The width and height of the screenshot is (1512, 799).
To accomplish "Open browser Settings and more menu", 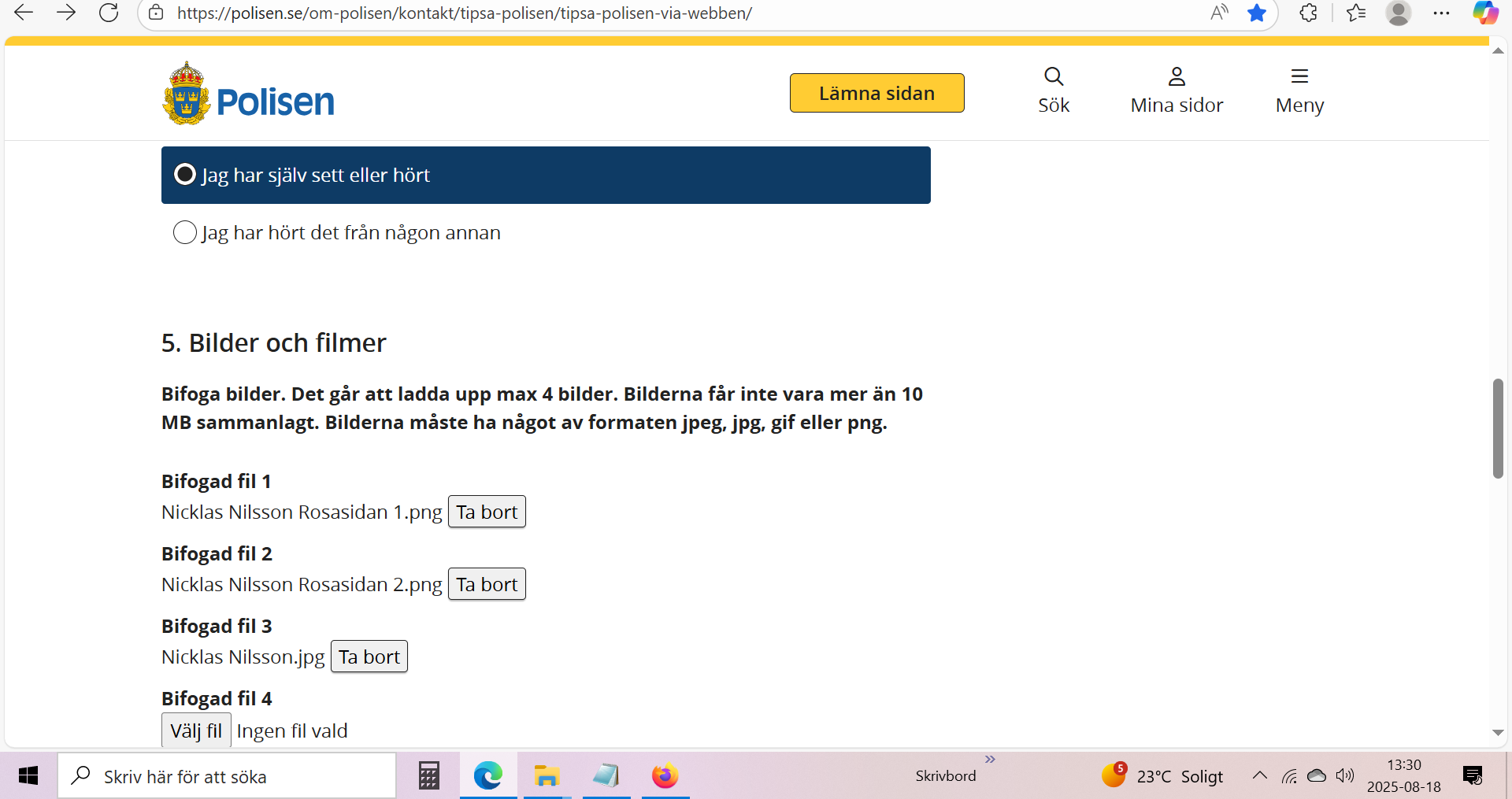I will click(1441, 13).
